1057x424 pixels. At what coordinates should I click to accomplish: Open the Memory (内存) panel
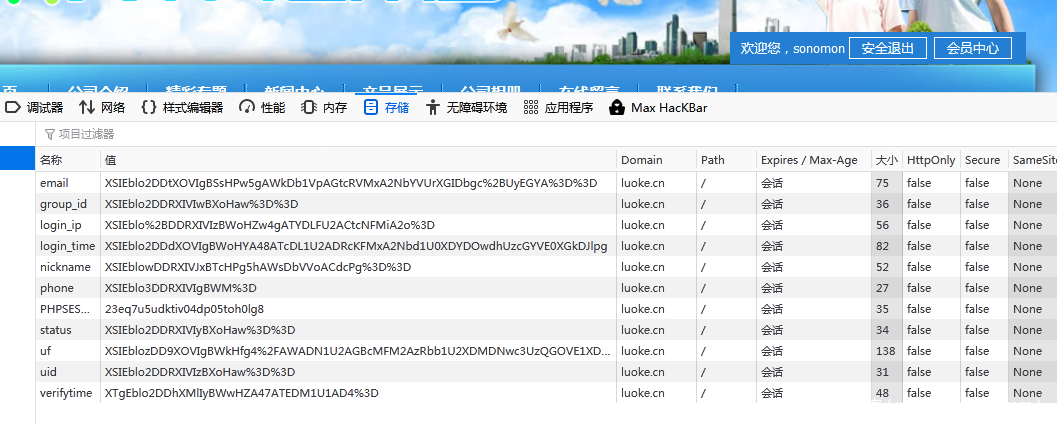tap(325, 107)
